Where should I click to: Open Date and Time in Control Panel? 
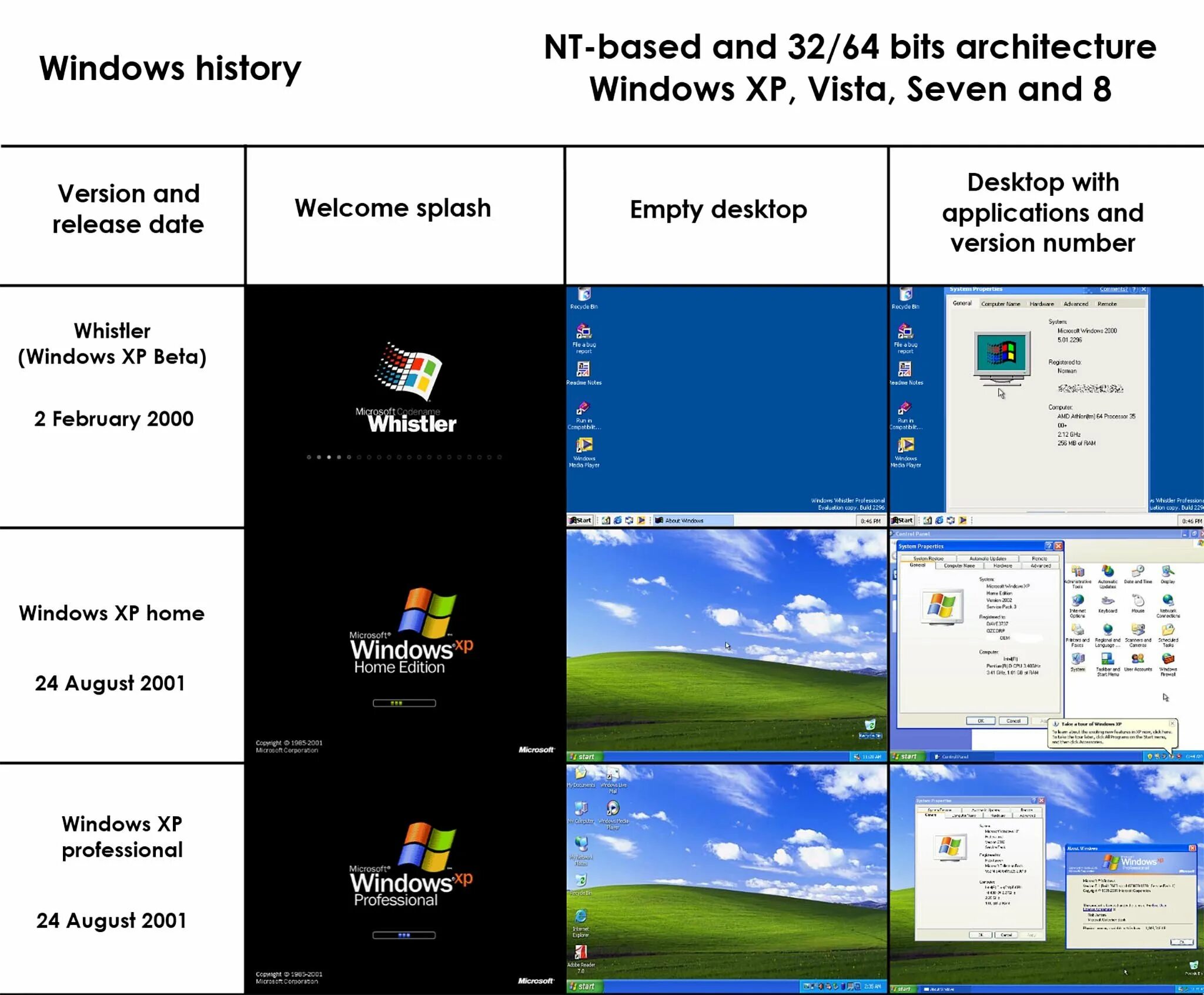[1138, 572]
